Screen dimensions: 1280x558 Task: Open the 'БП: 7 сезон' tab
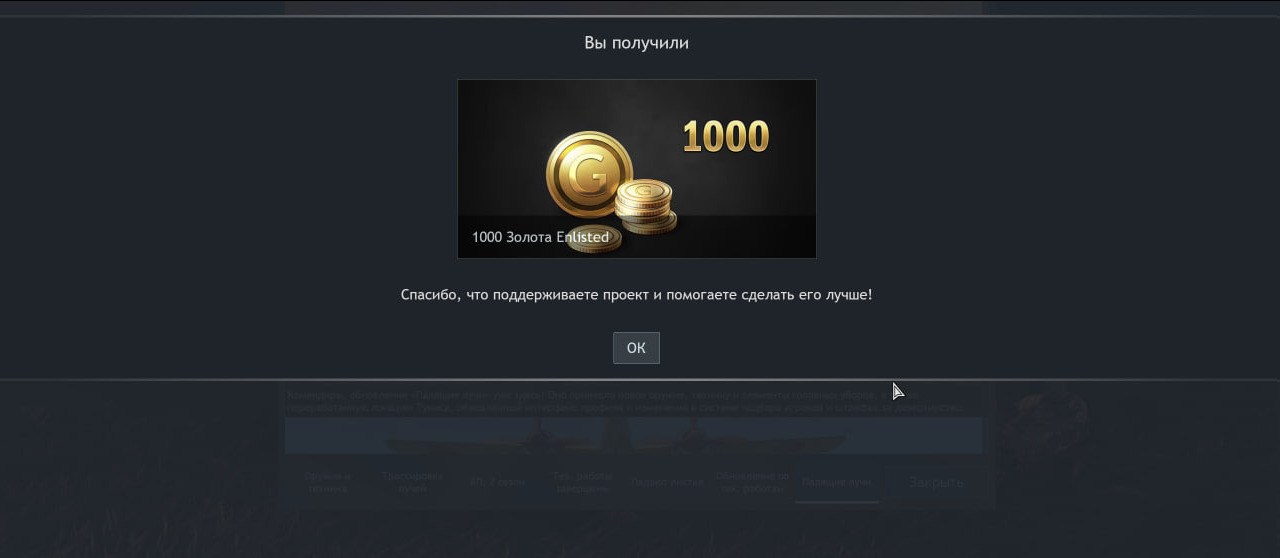pyautogui.click(x=497, y=482)
